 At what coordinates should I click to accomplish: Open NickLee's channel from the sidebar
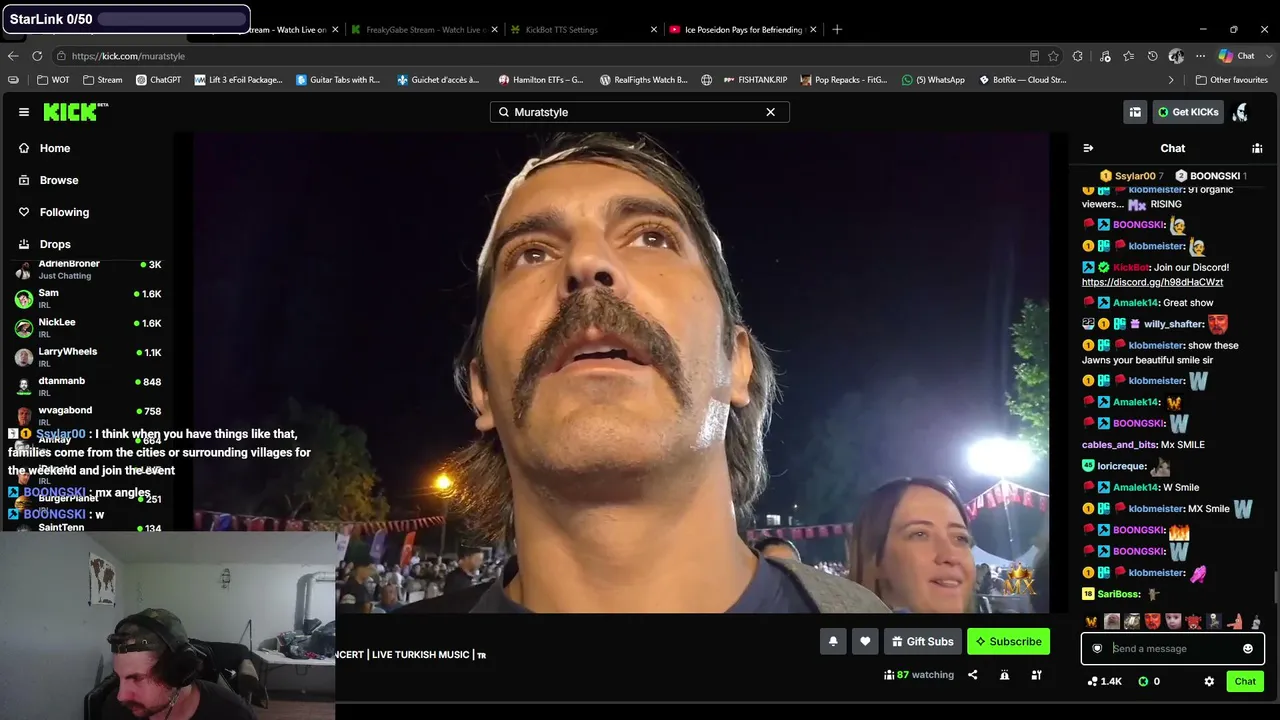click(x=88, y=327)
